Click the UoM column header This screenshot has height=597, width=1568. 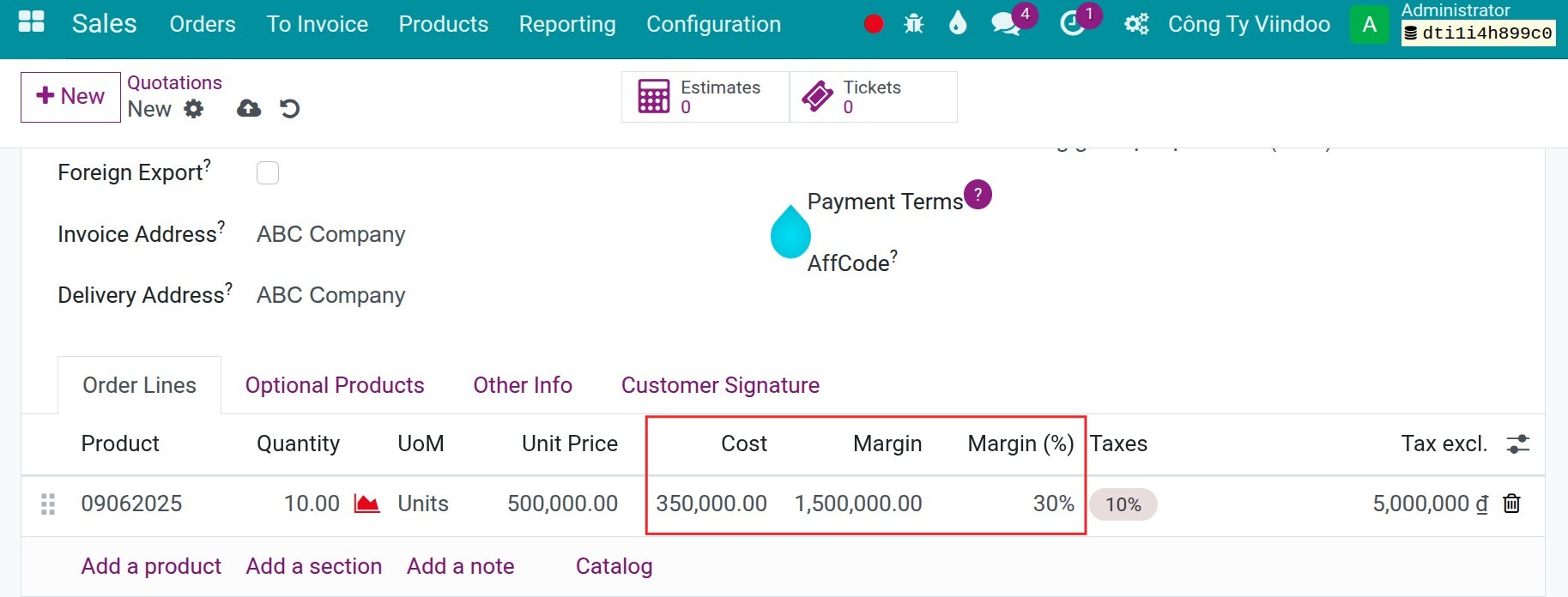tap(421, 443)
